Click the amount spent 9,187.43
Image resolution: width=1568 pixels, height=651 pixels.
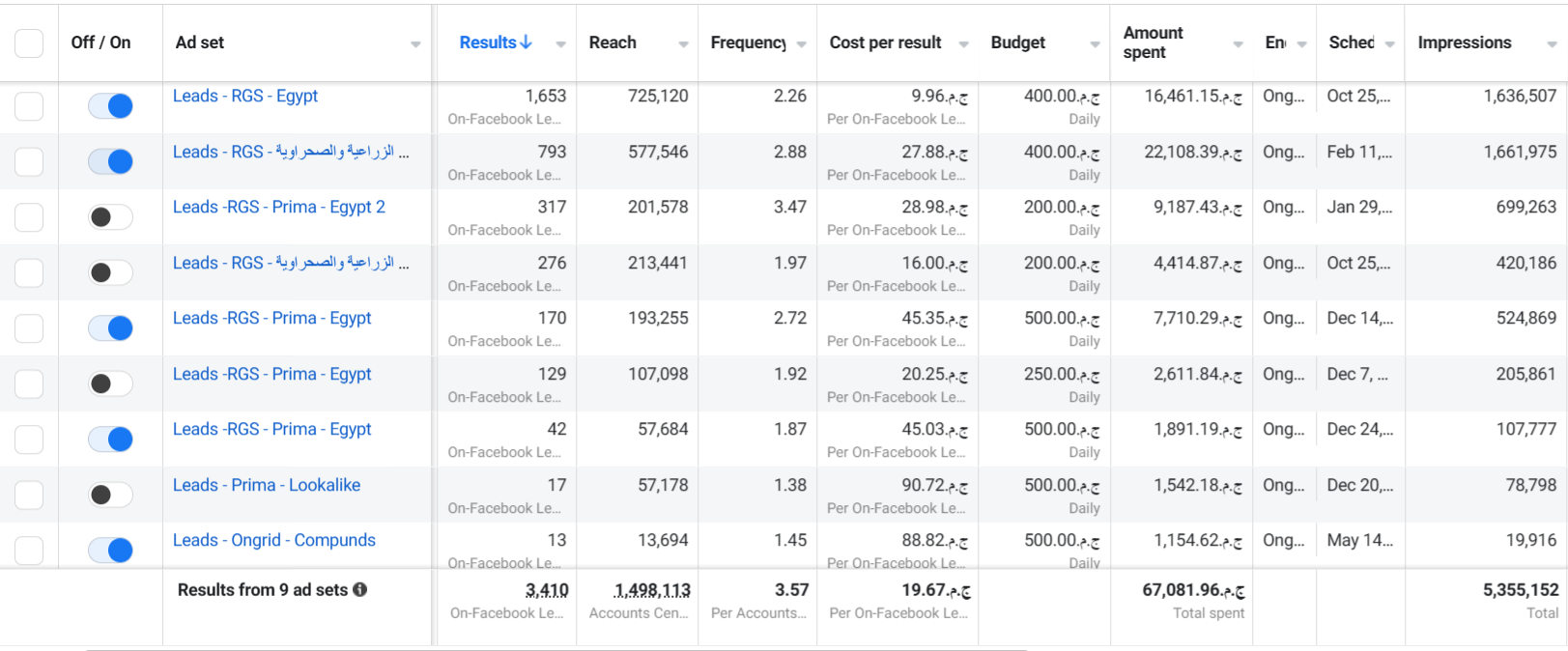point(1198,207)
